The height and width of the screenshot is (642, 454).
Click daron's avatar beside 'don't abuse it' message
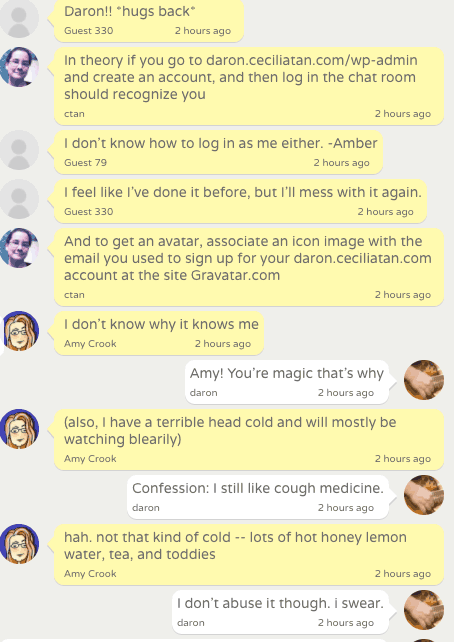(424, 610)
